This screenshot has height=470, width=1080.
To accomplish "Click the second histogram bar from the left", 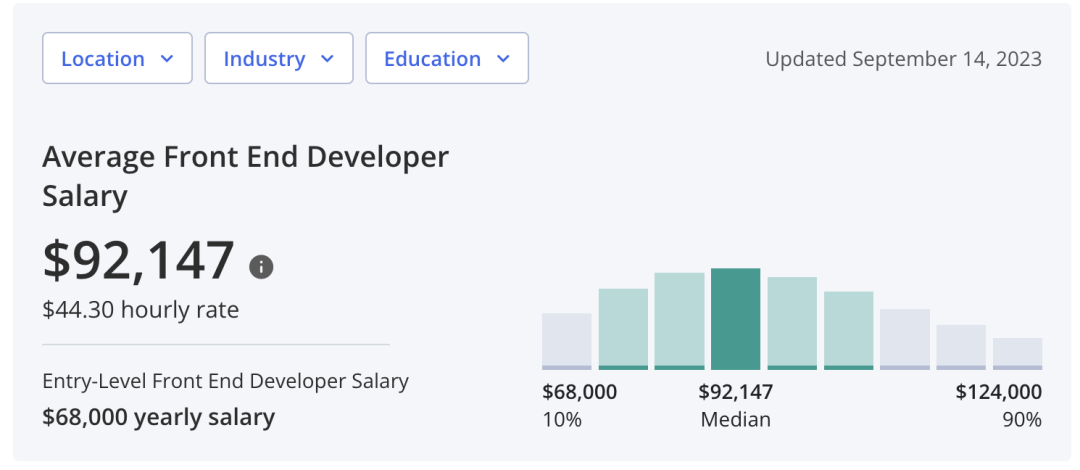I will click(623, 329).
